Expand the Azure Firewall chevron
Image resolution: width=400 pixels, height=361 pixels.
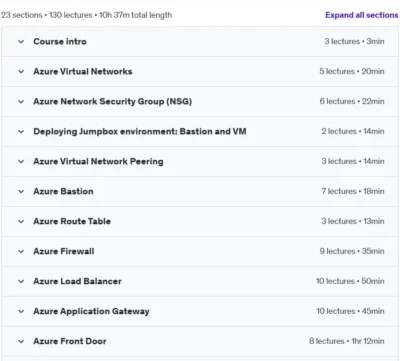click(x=21, y=252)
